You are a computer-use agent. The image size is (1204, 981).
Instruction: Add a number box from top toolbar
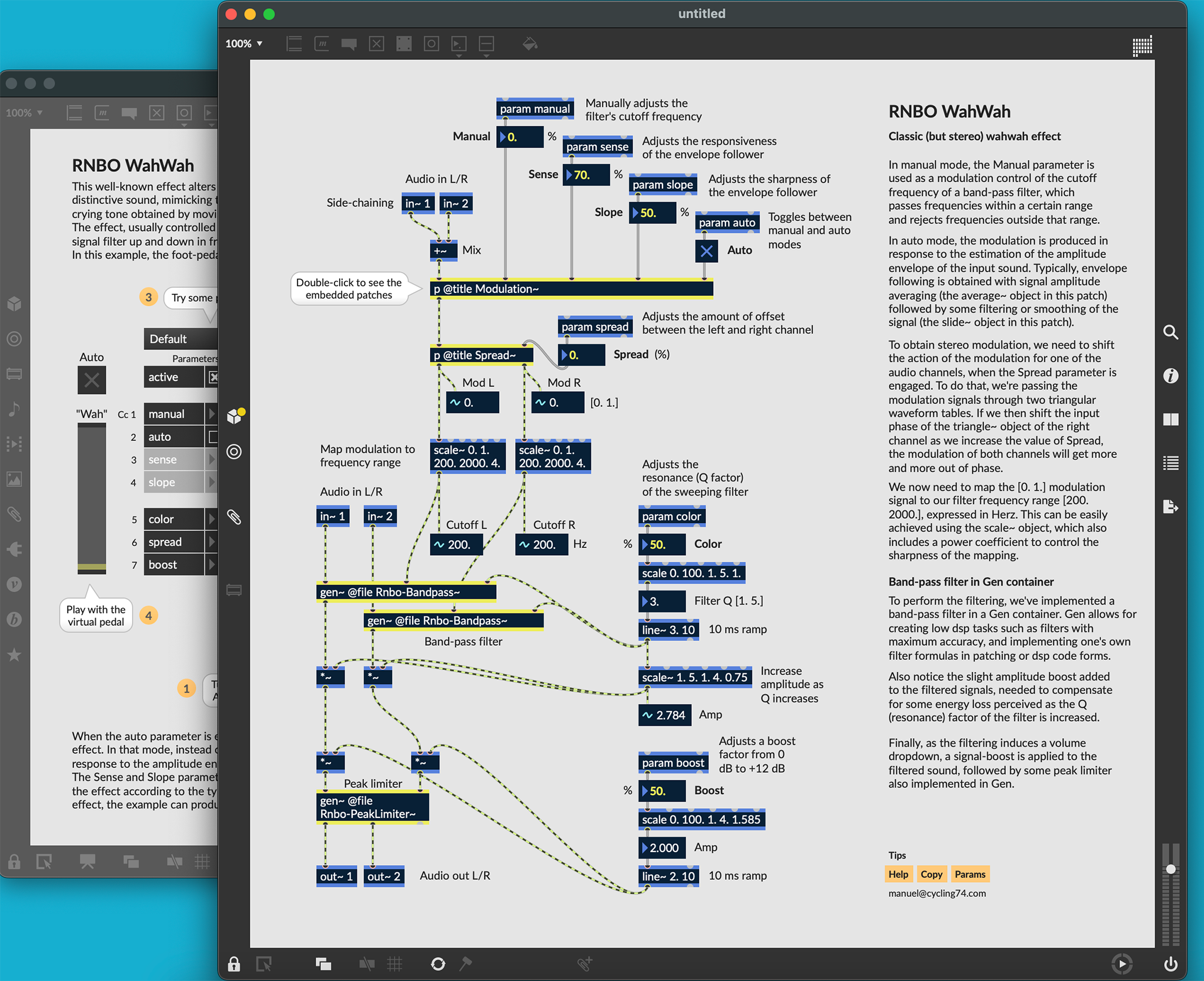click(459, 45)
